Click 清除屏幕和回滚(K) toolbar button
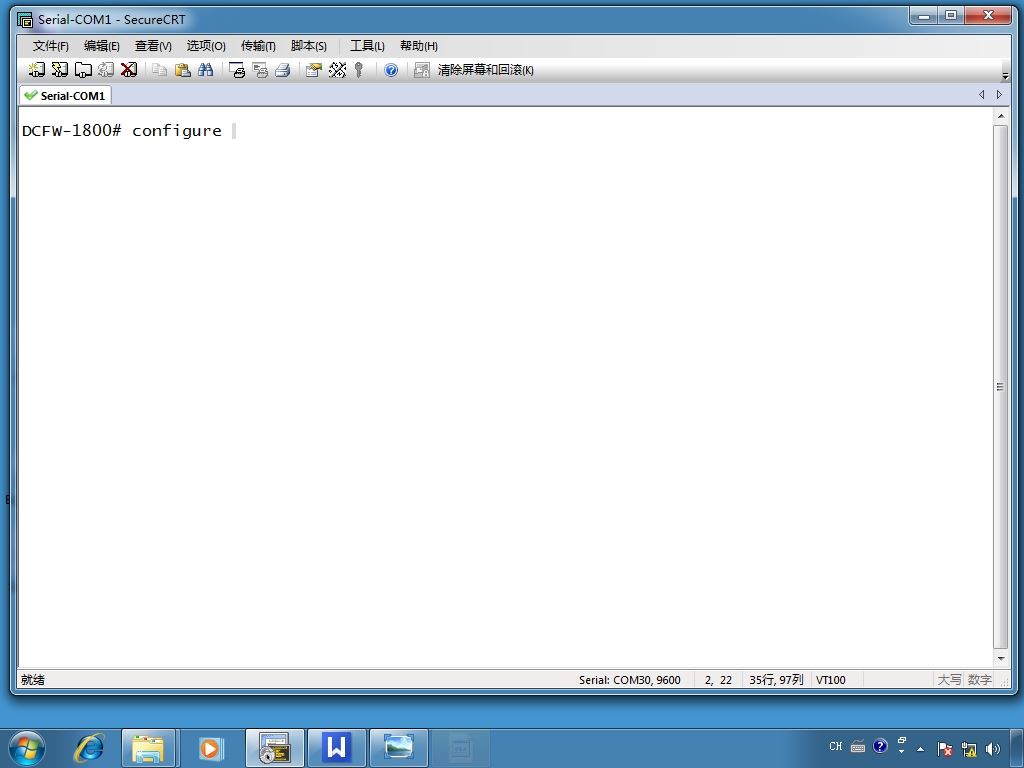 tap(474, 70)
